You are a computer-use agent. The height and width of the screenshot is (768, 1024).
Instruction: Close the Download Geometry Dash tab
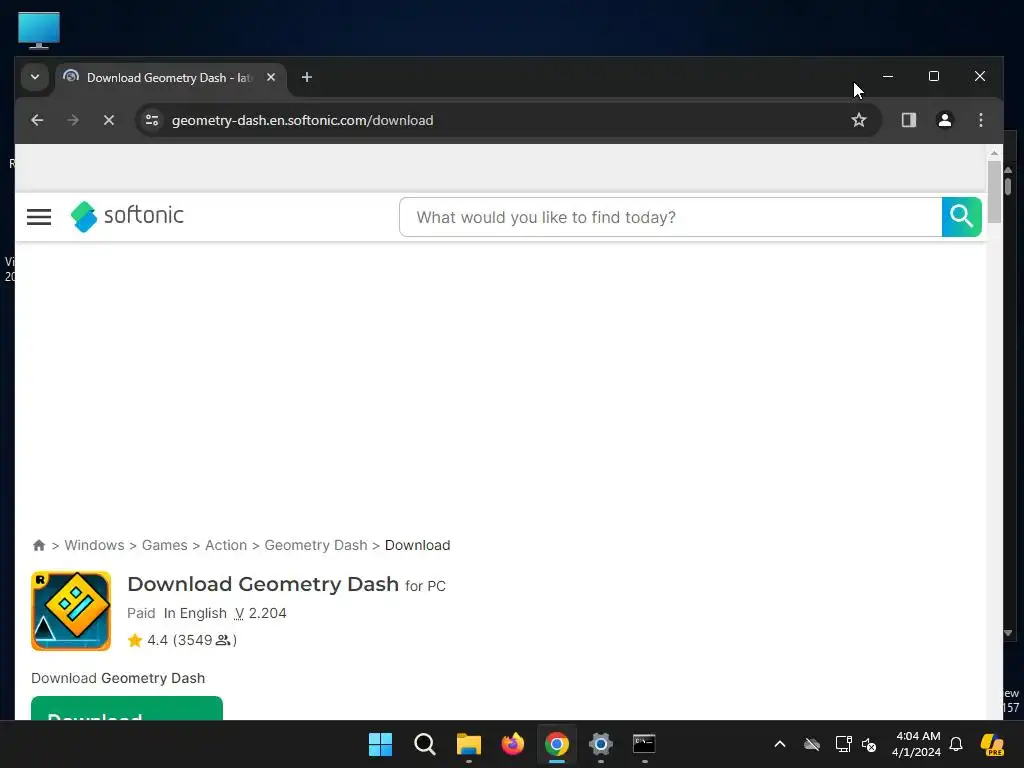click(x=271, y=77)
